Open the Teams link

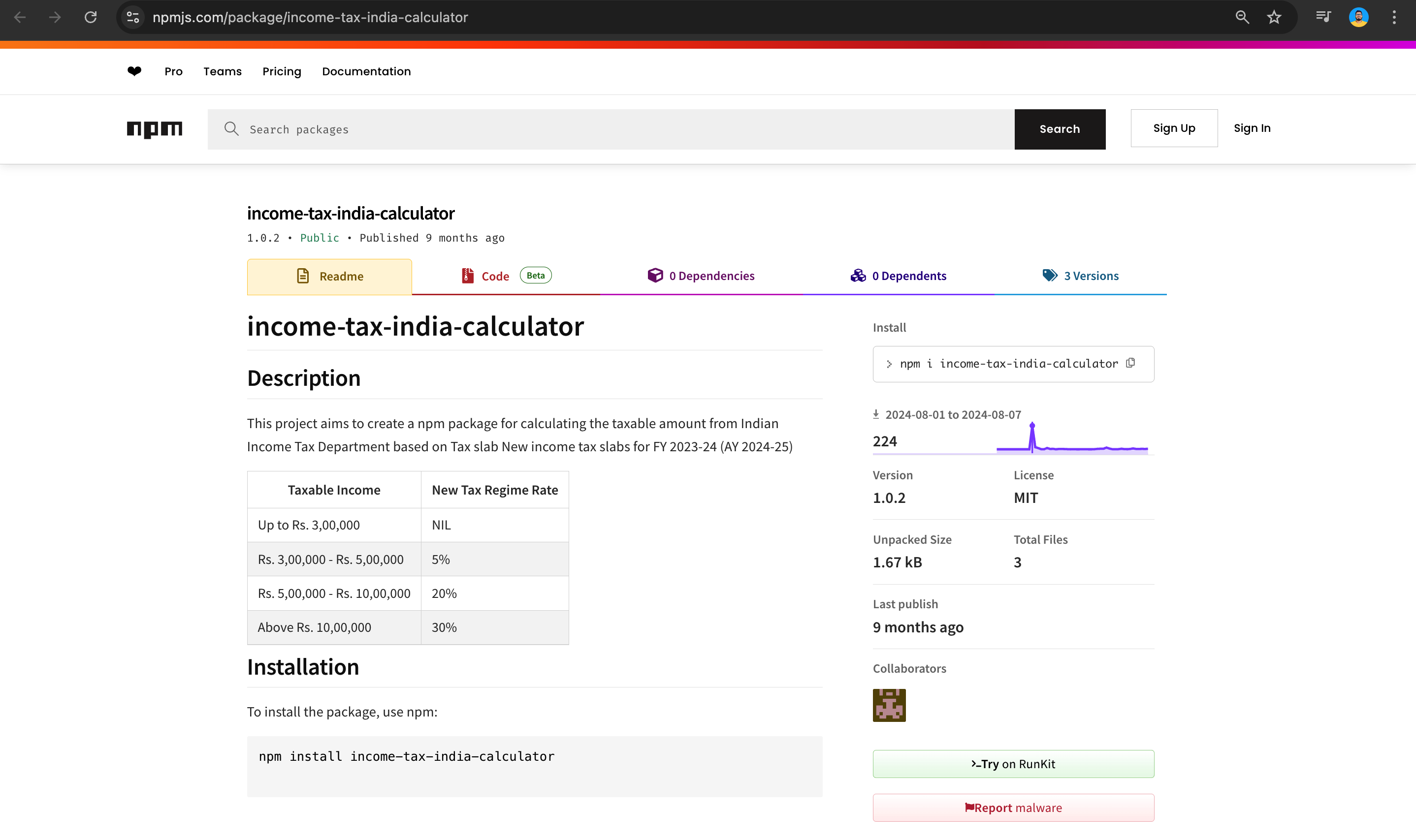click(223, 71)
